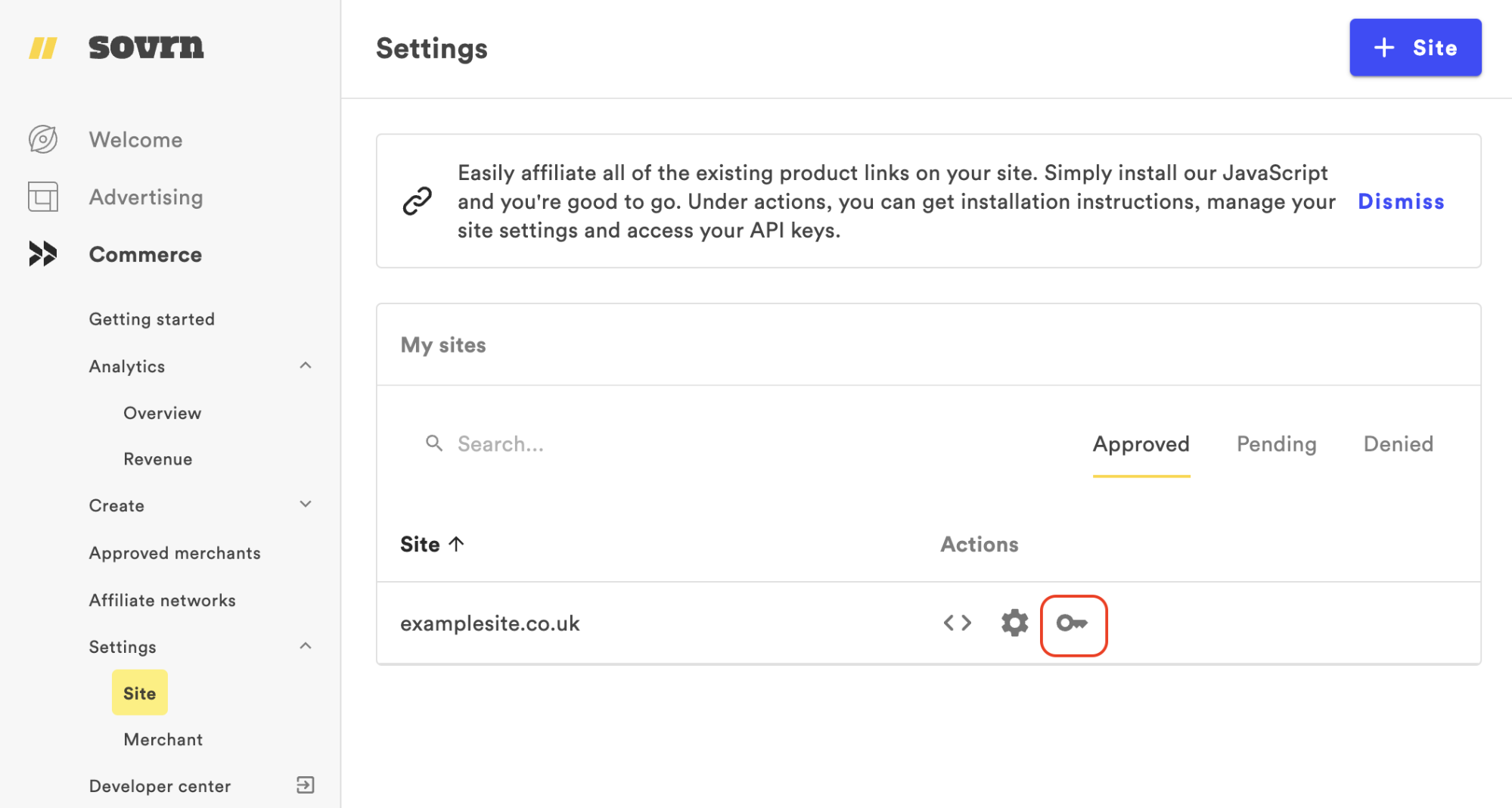Go to Merchant settings

pyautogui.click(x=163, y=739)
